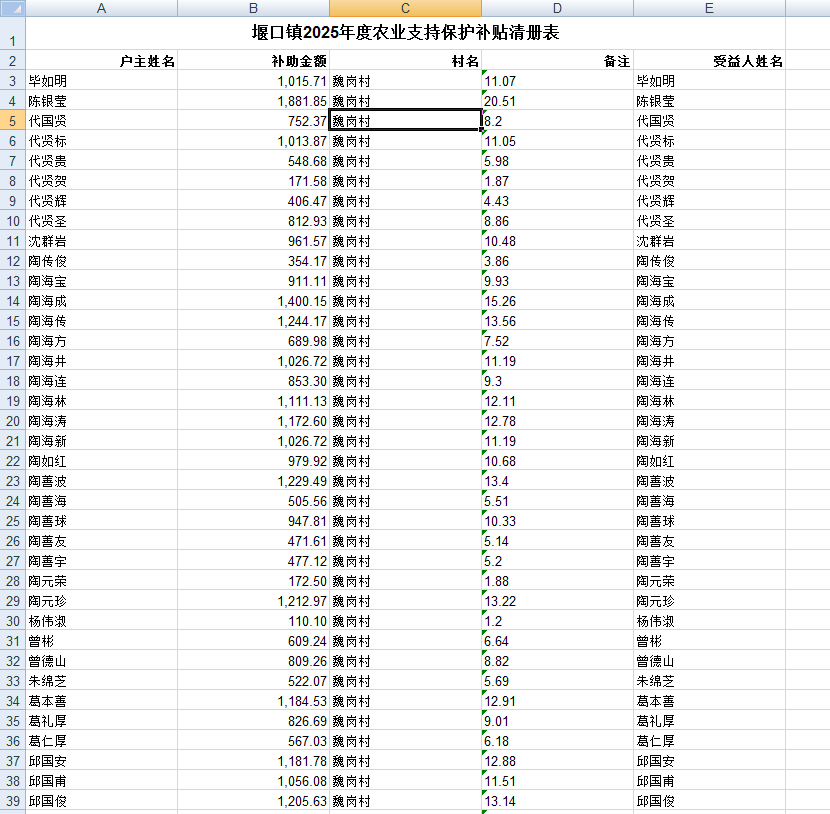This screenshot has width=830, height=814.
Task: Select 葛仁厚 in column A
Action: click(x=101, y=741)
